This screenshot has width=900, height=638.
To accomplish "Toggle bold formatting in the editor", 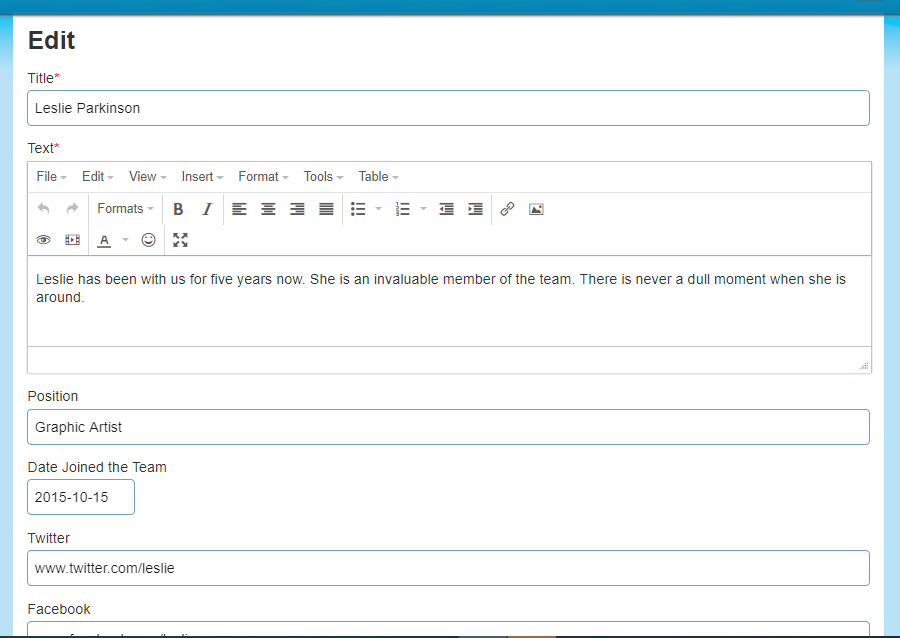I will coord(178,209).
